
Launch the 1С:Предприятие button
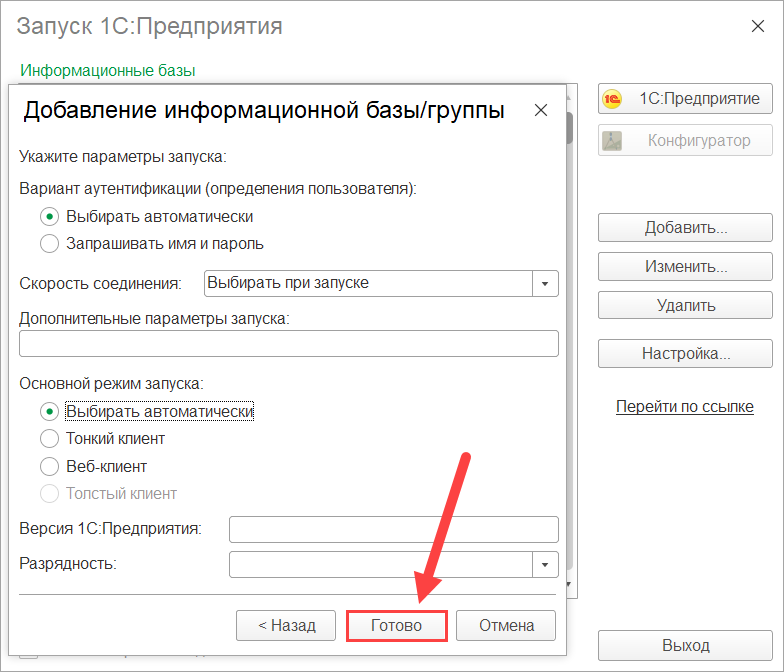point(686,98)
